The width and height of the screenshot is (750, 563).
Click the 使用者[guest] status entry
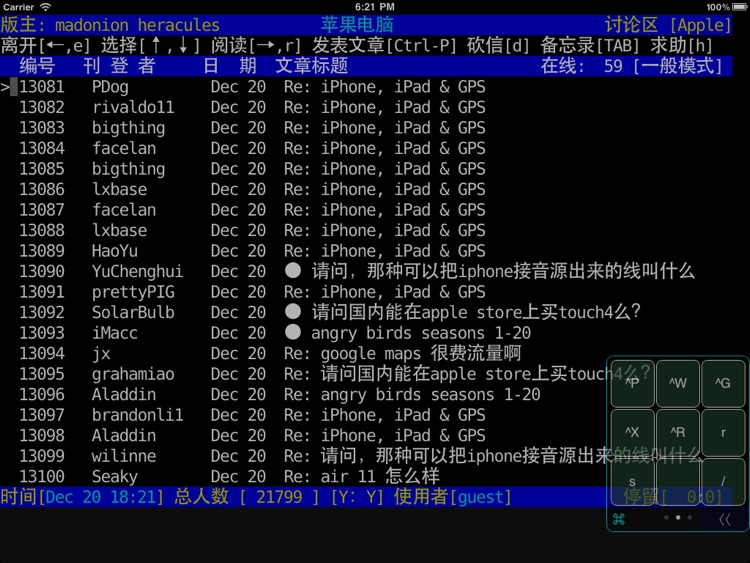point(452,497)
